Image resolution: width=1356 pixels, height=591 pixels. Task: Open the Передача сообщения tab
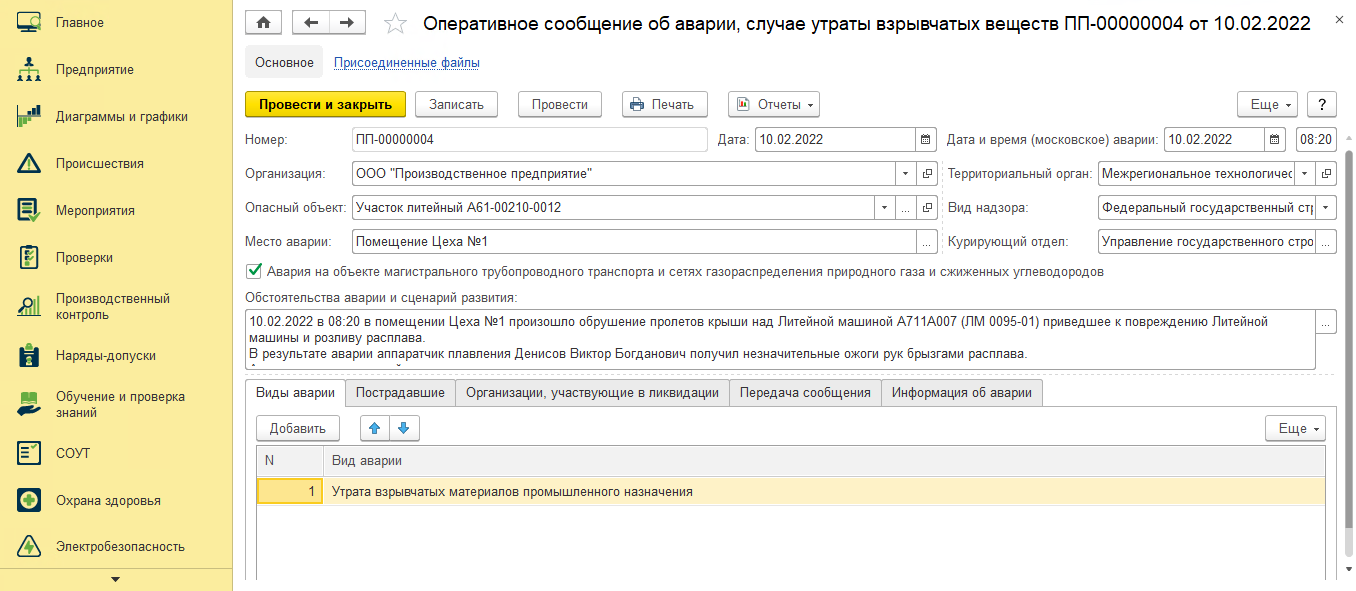(805, 393)
